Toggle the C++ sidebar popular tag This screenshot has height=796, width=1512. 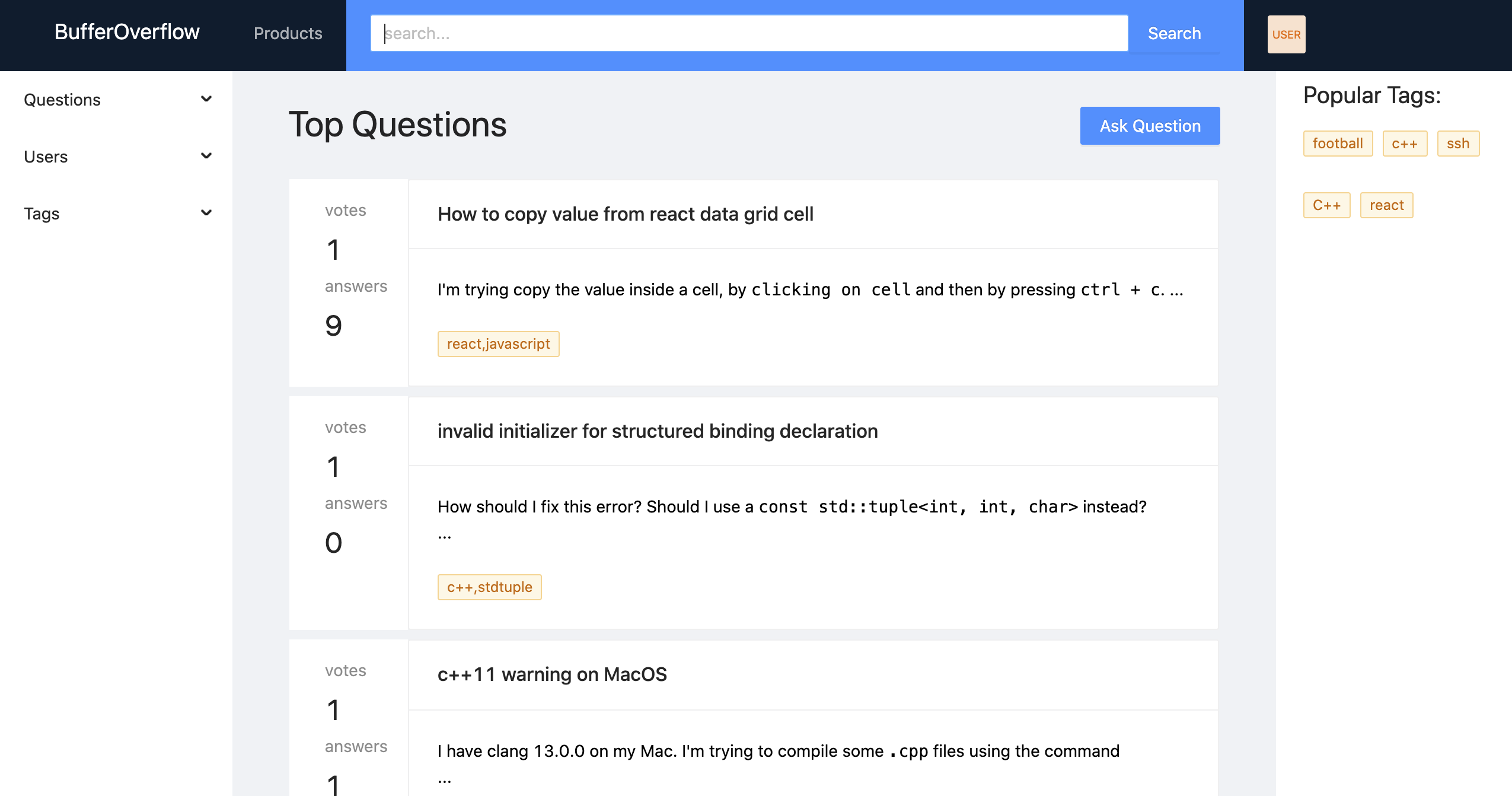click(x=1327, y=205)
